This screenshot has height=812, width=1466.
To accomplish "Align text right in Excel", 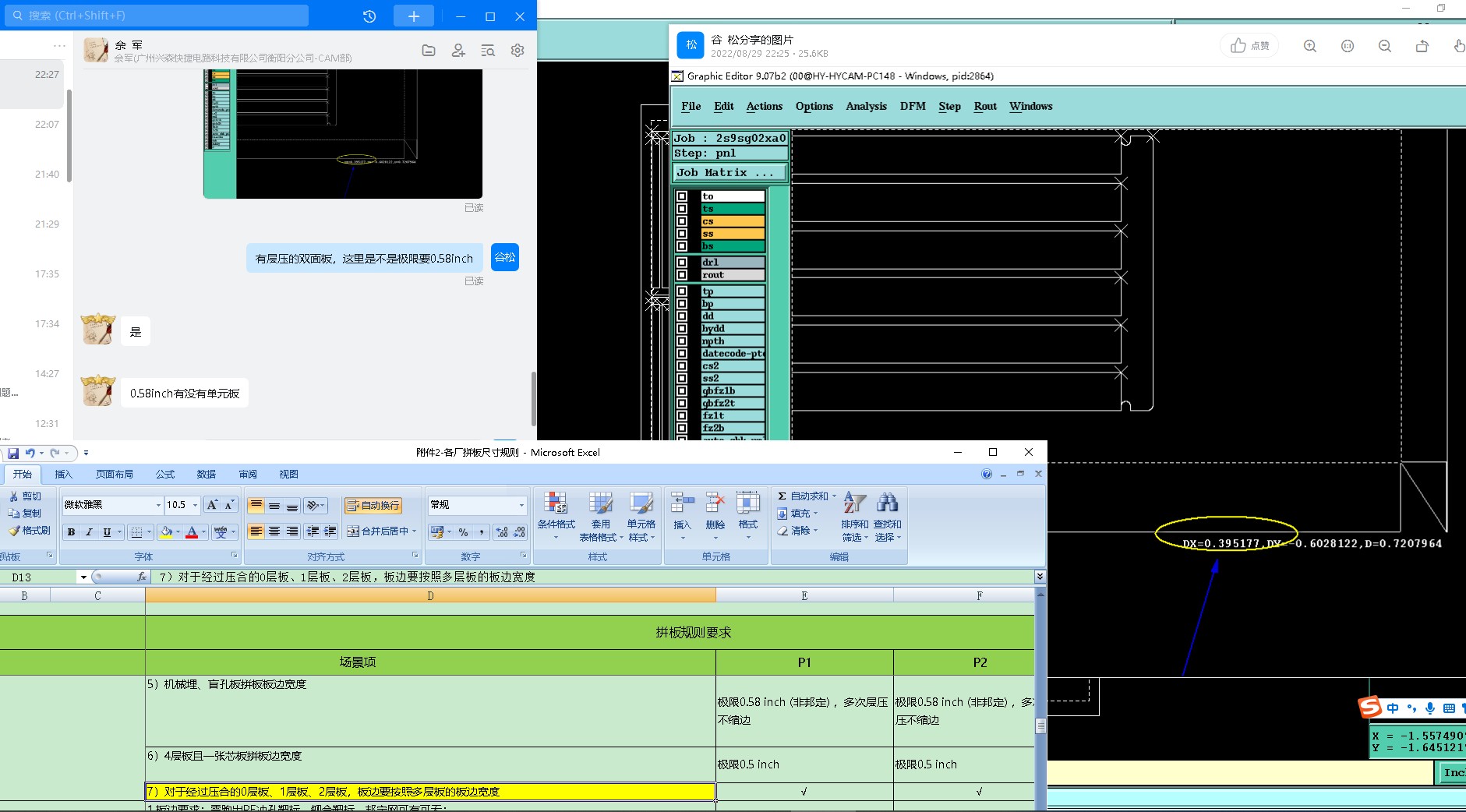I will (x=292, y=531).
